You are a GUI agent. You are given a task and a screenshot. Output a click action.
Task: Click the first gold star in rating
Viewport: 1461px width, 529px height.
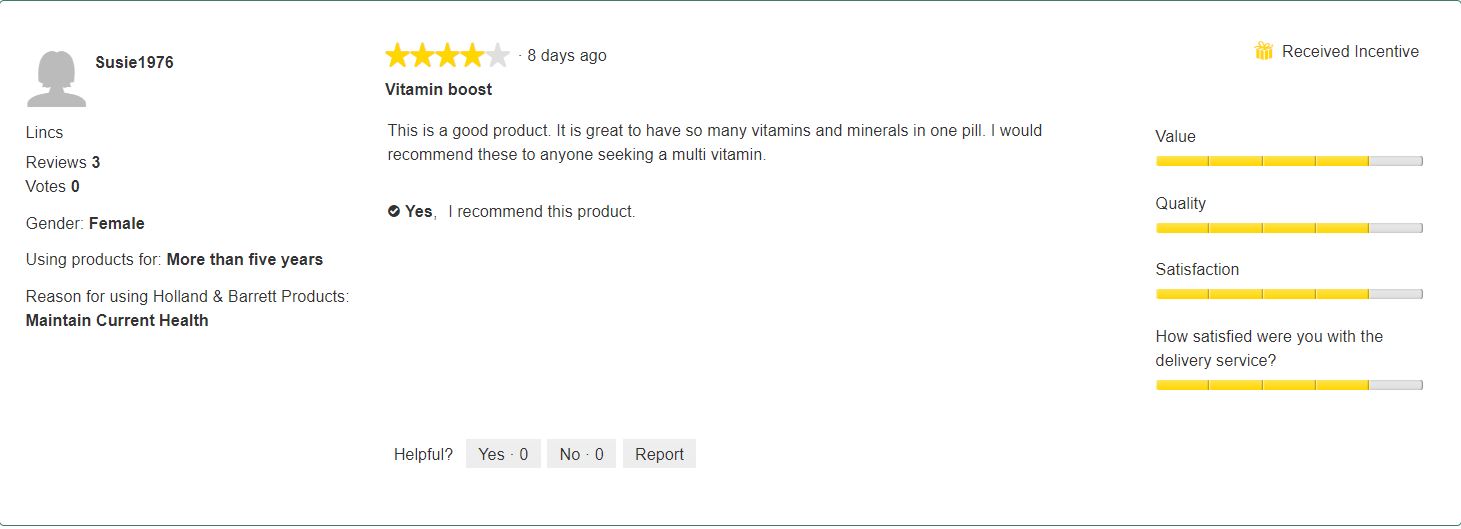(398, 55)
